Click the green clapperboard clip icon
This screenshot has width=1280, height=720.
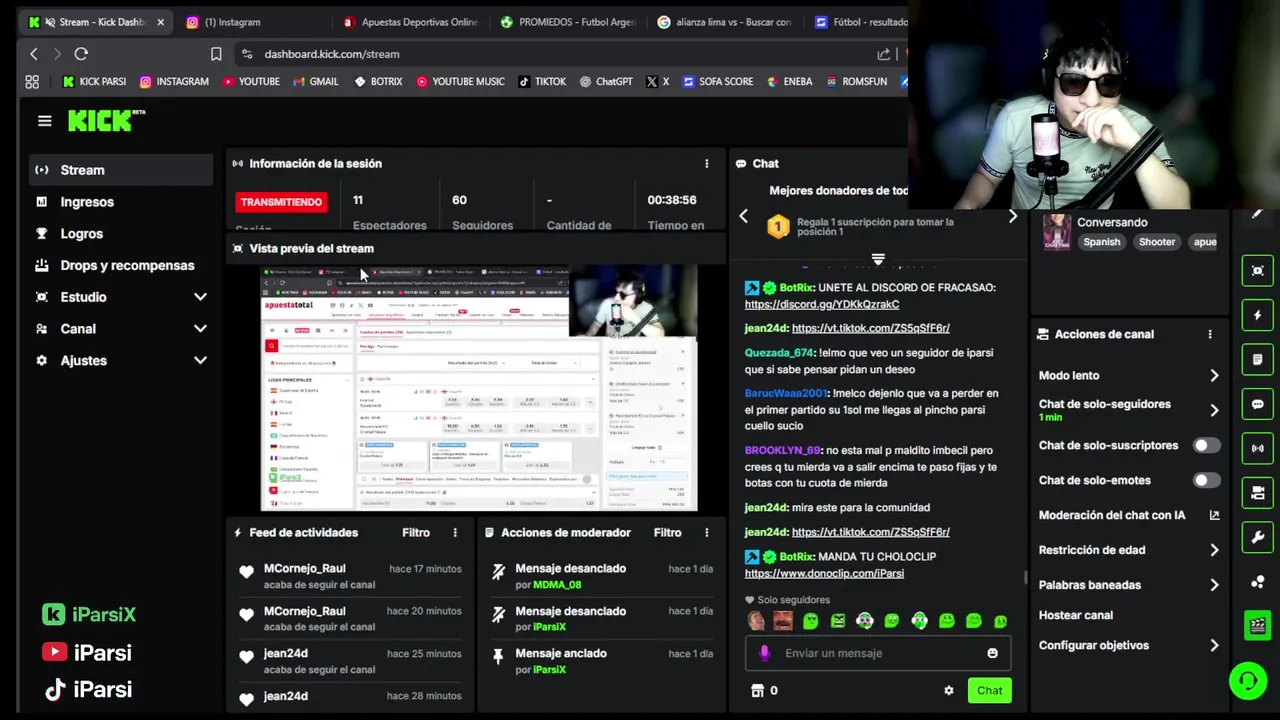tap(1258, 626)
